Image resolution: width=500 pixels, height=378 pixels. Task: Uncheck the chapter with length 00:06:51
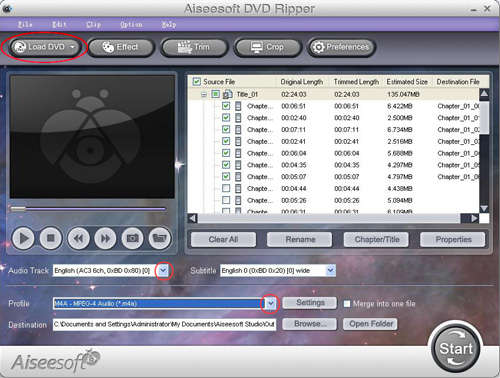coord(226,106)
